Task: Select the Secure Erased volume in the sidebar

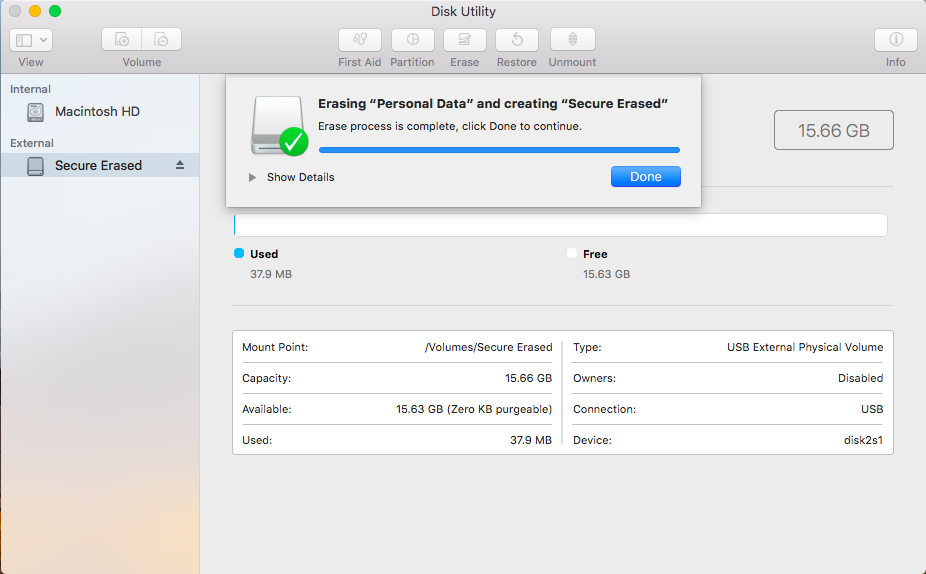Action: (99, 165)
